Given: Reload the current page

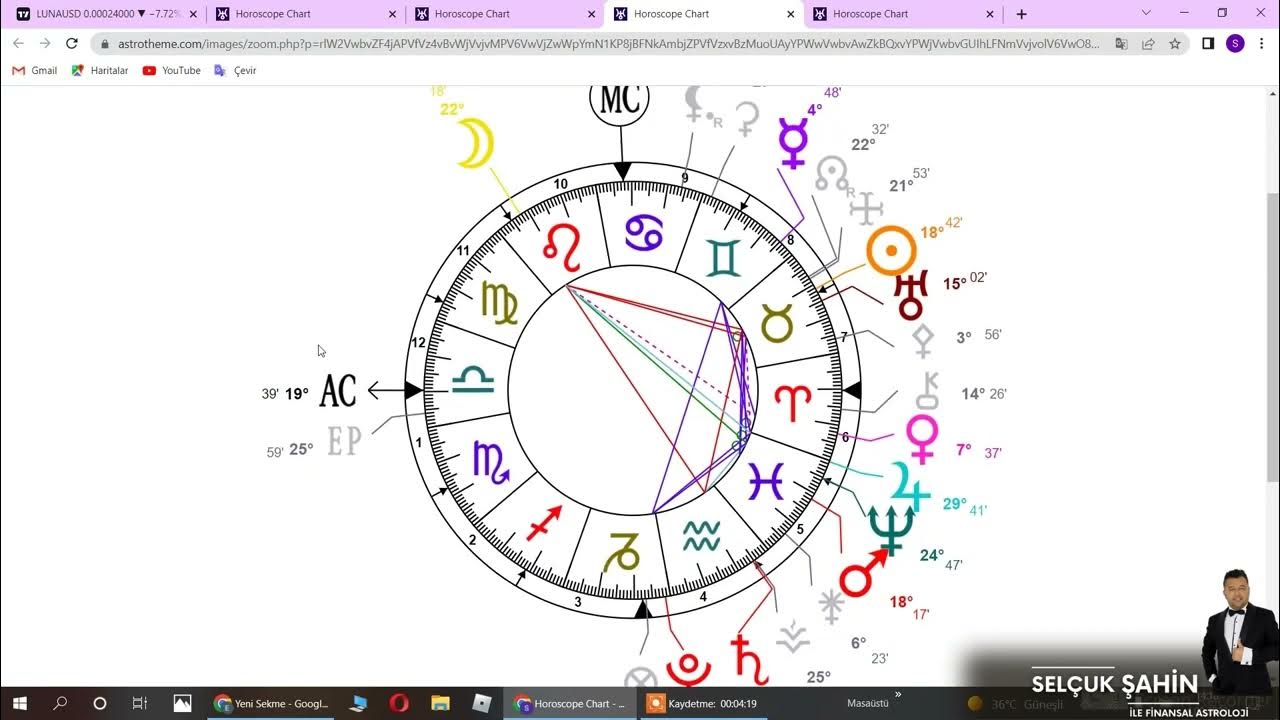Looking at the screenshot, I should coord(72,43).
